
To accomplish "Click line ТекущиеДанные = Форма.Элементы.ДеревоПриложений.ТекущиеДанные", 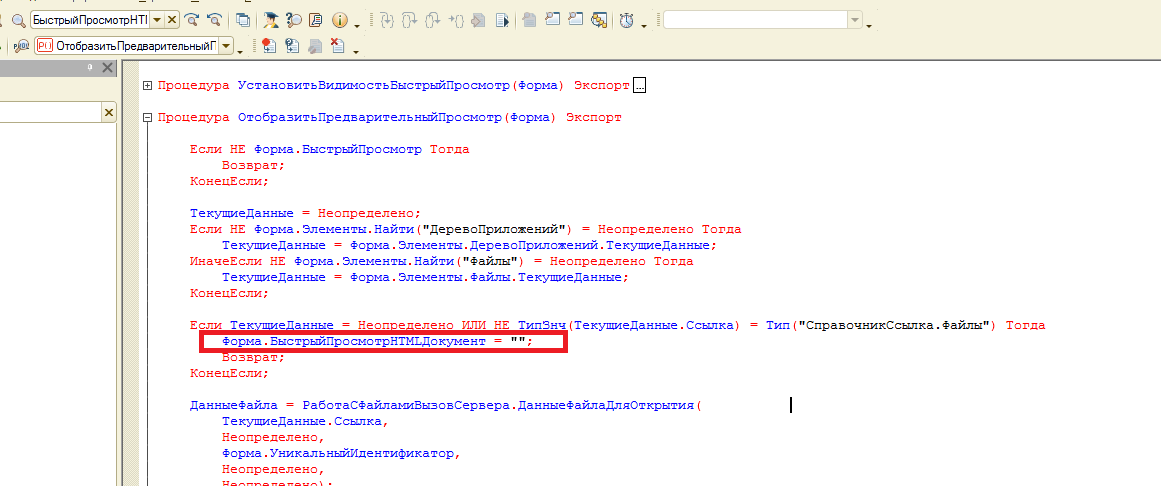I will pos(469,245).
